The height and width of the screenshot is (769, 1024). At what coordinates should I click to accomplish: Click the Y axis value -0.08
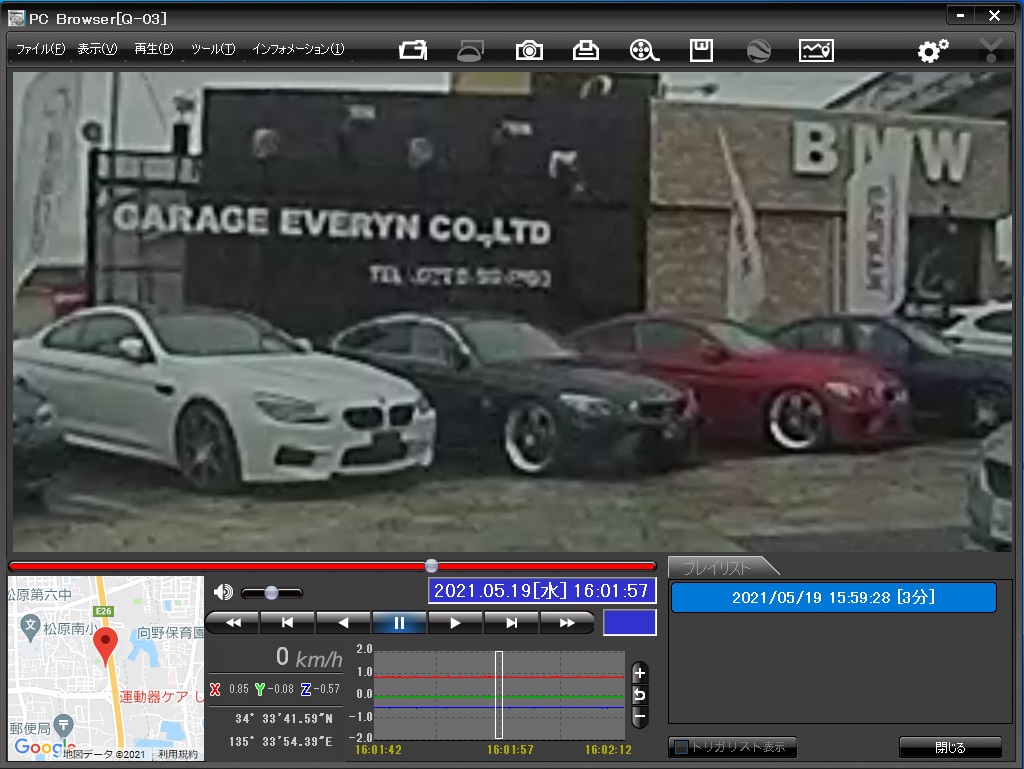280,689
